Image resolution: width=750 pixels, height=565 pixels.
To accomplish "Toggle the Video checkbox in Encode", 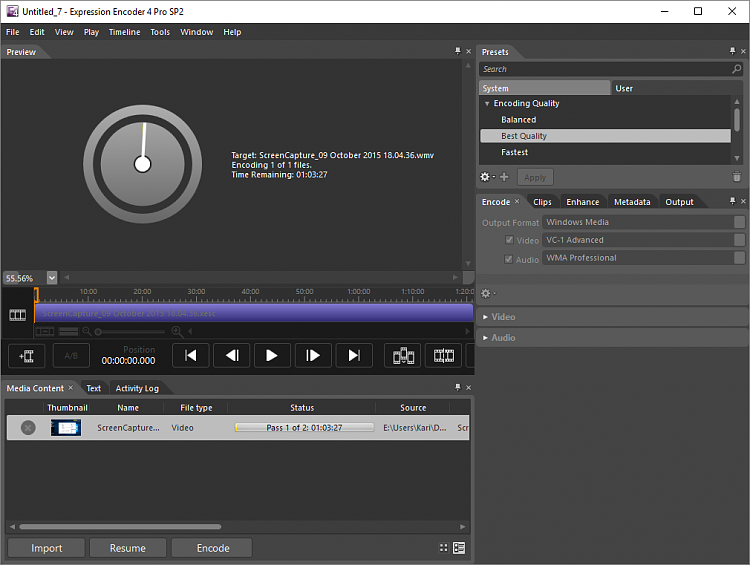I will click(509, 240).
